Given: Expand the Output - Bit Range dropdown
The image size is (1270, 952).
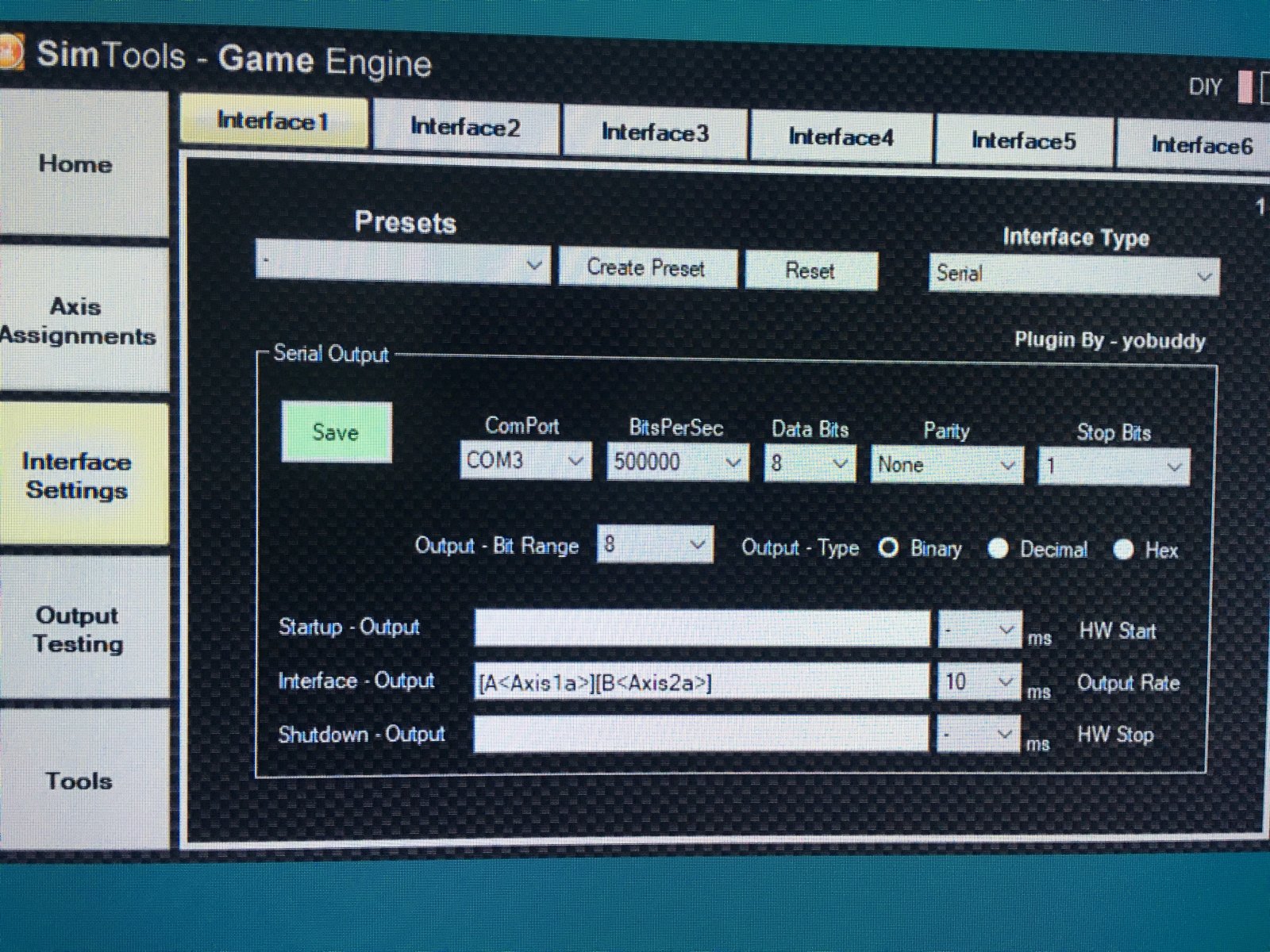Looking at the screenshot, I should [655, 545].
